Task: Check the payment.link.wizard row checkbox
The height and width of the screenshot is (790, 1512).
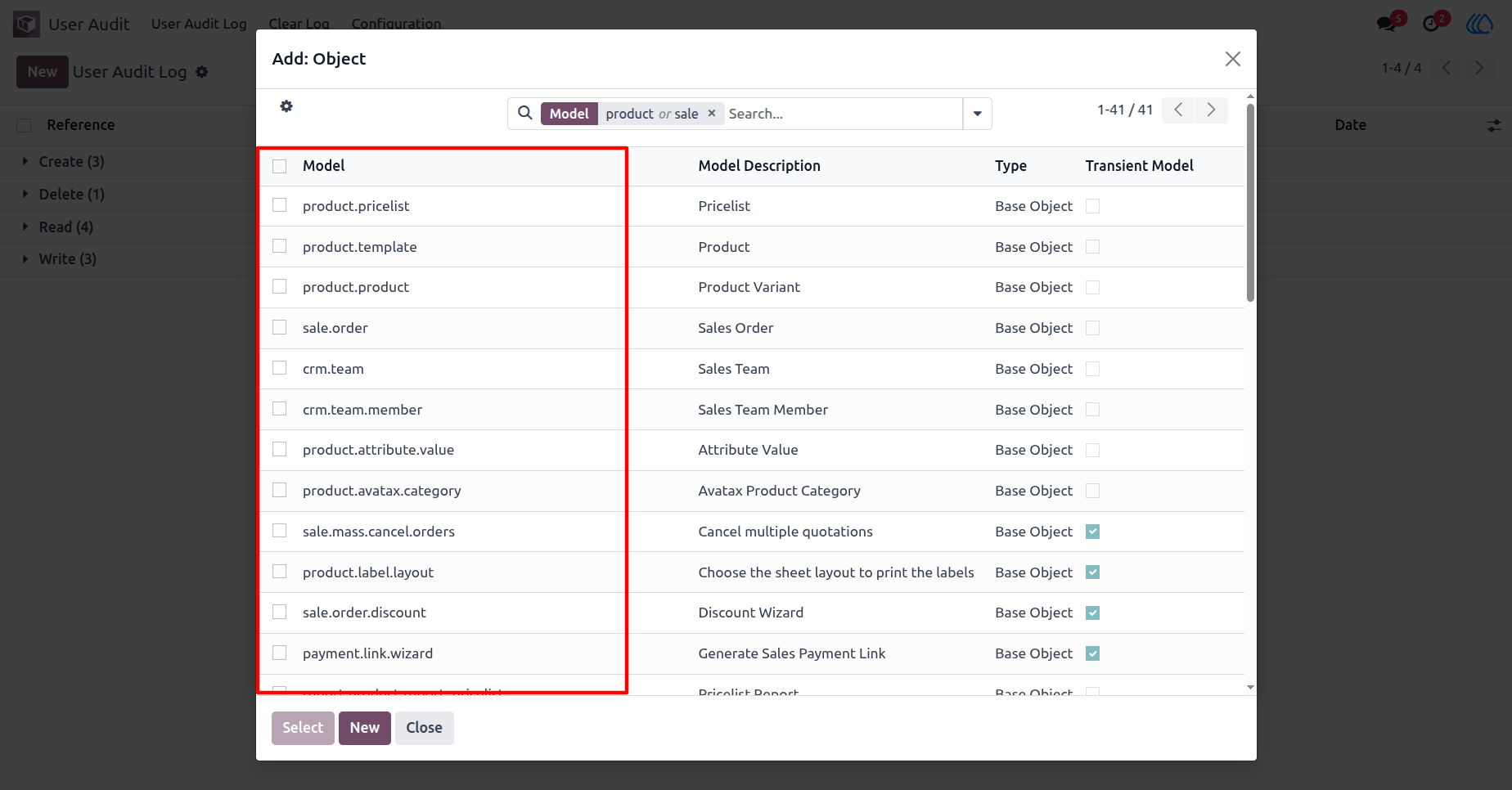Action: pyautogui.click(x=280, y=653)
